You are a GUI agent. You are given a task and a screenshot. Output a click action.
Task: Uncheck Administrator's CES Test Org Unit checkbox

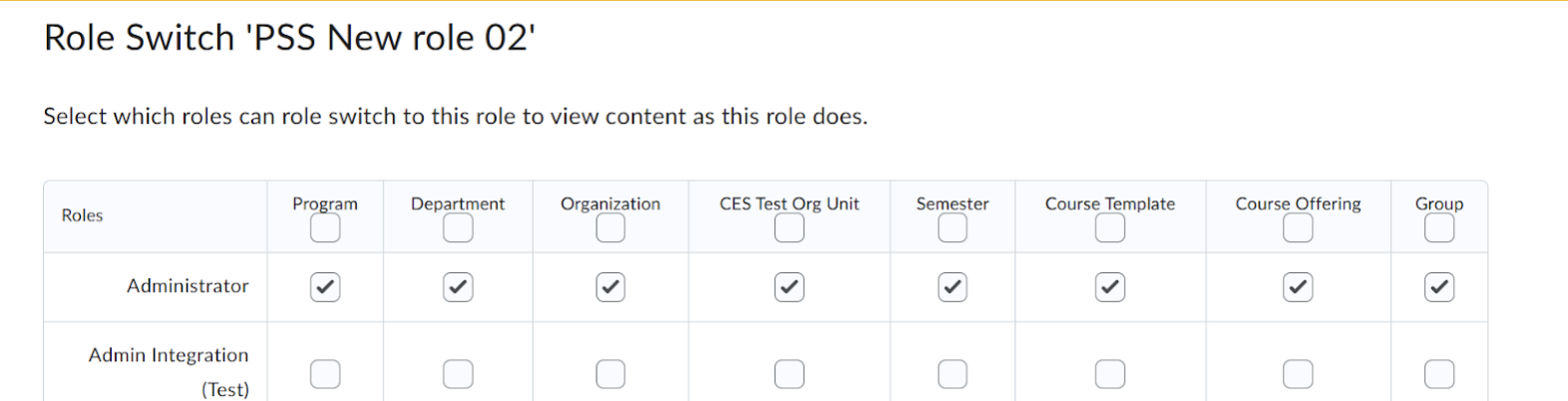tap(789, 287)
